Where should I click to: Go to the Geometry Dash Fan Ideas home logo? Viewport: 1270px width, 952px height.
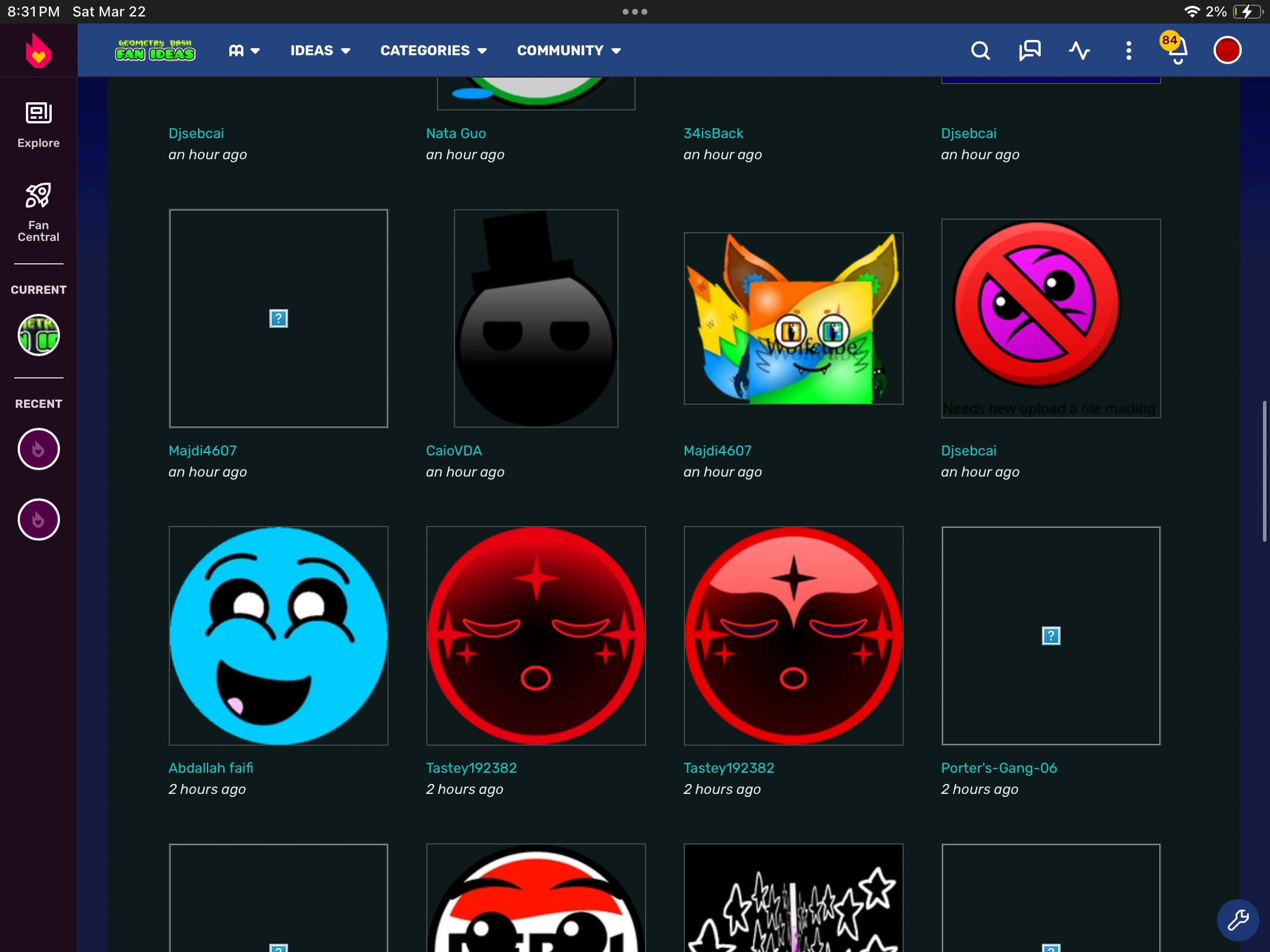click(x=155, y=51)
